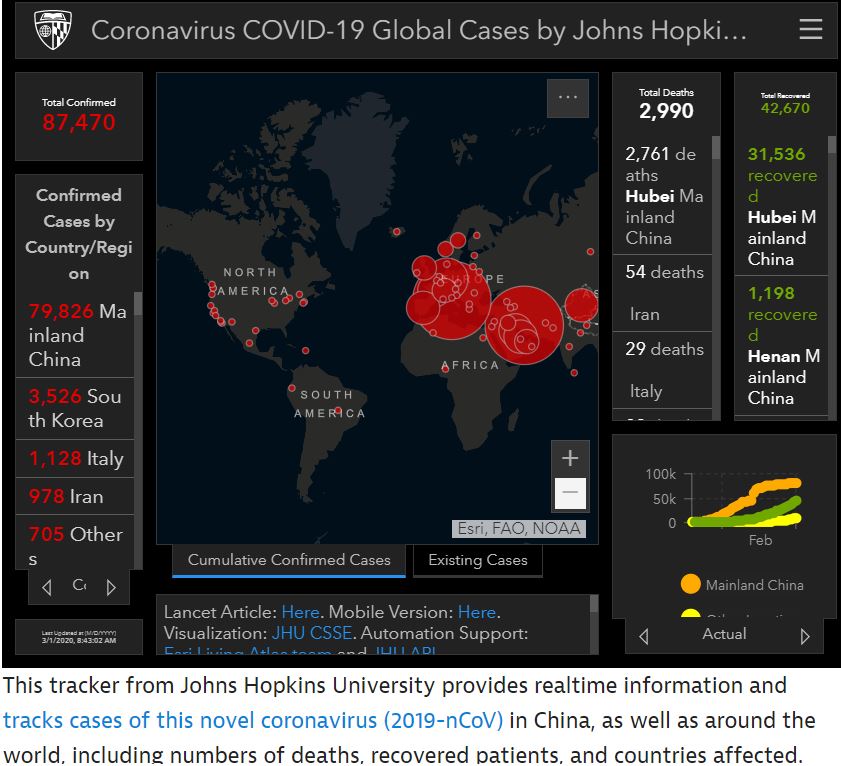The height and width of the screenshot is (766, 841).
Task: Click the right arrow under the Actual chart
Action: click(806, 635)
